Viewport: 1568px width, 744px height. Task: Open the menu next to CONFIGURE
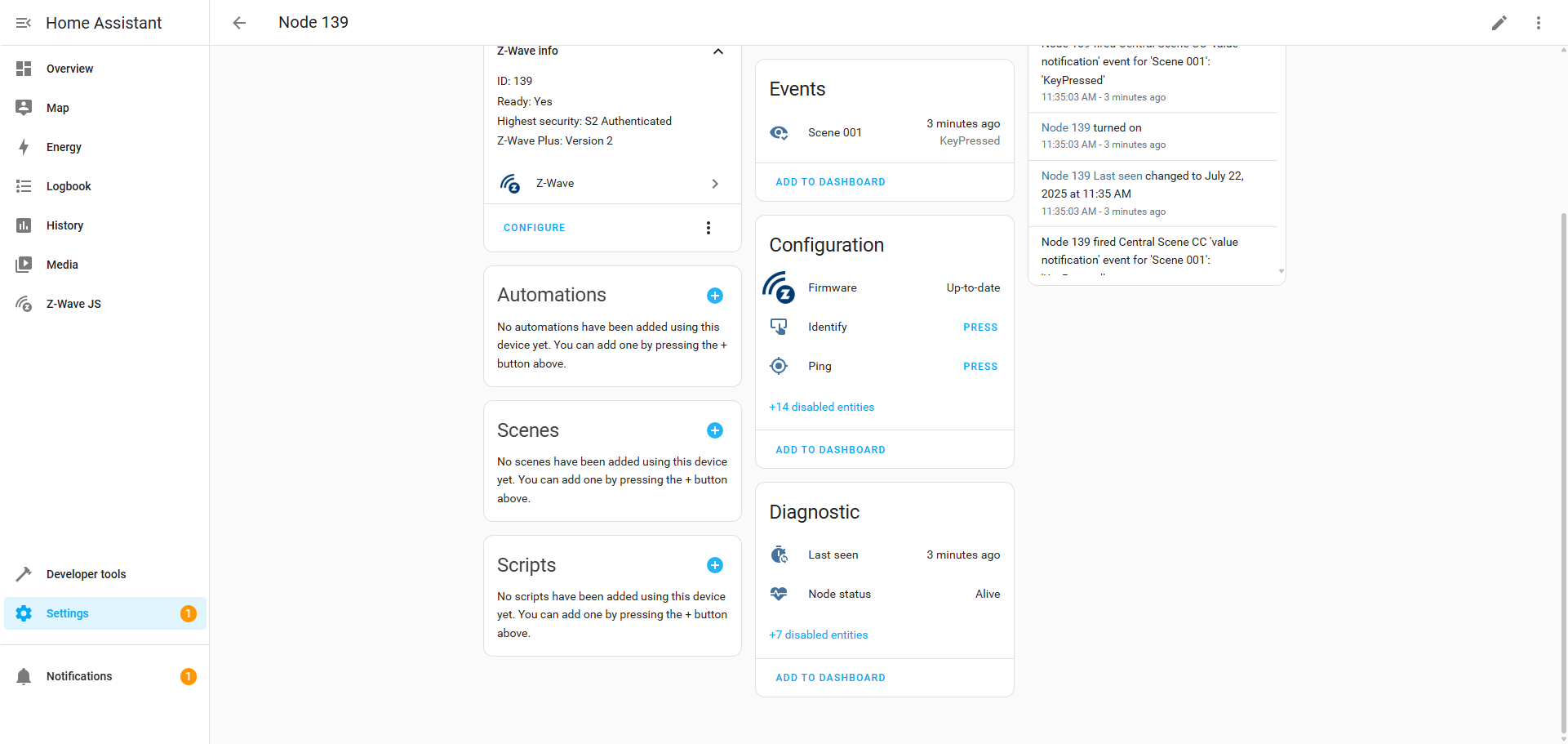[x=708, y=228]
